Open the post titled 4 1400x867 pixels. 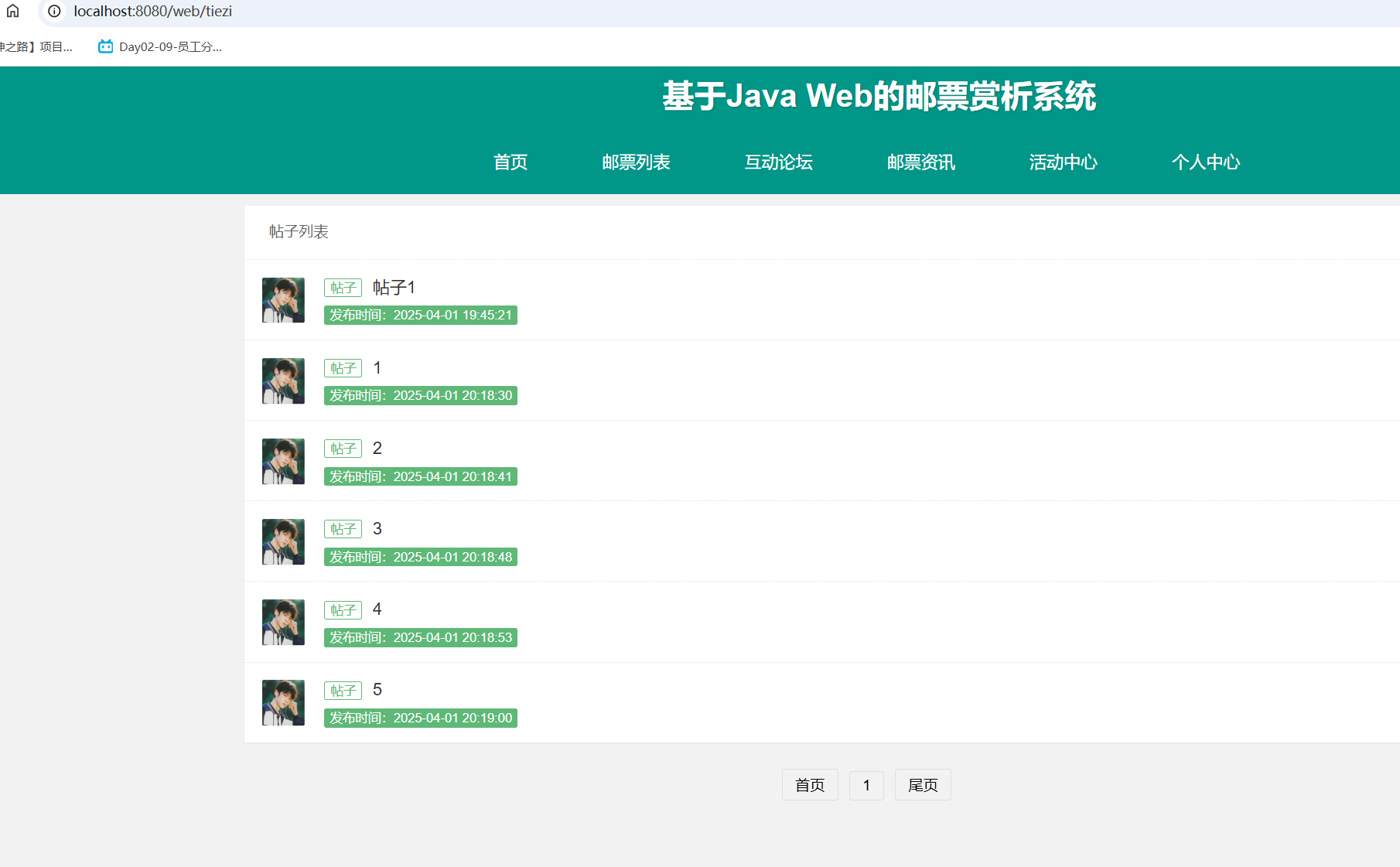(377, 609)
